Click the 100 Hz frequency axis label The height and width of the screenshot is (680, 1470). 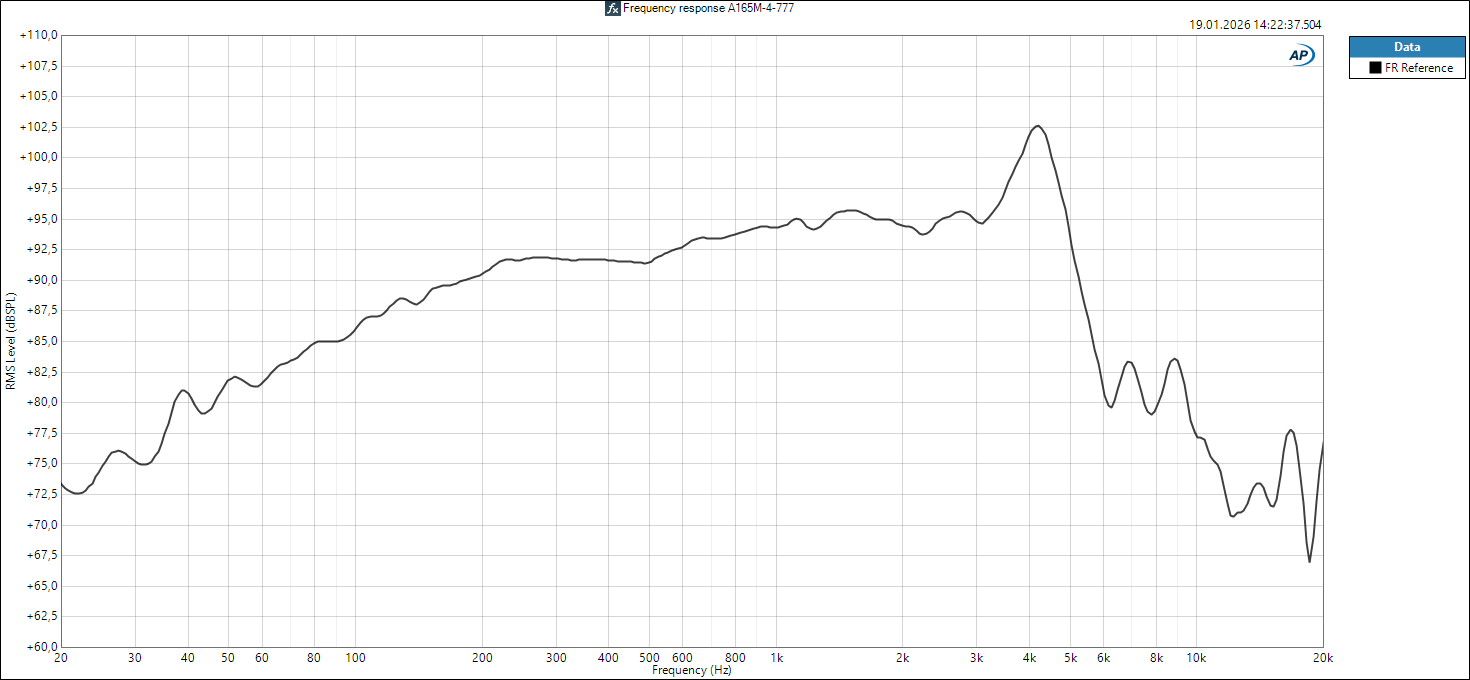[x=355, y=658]
